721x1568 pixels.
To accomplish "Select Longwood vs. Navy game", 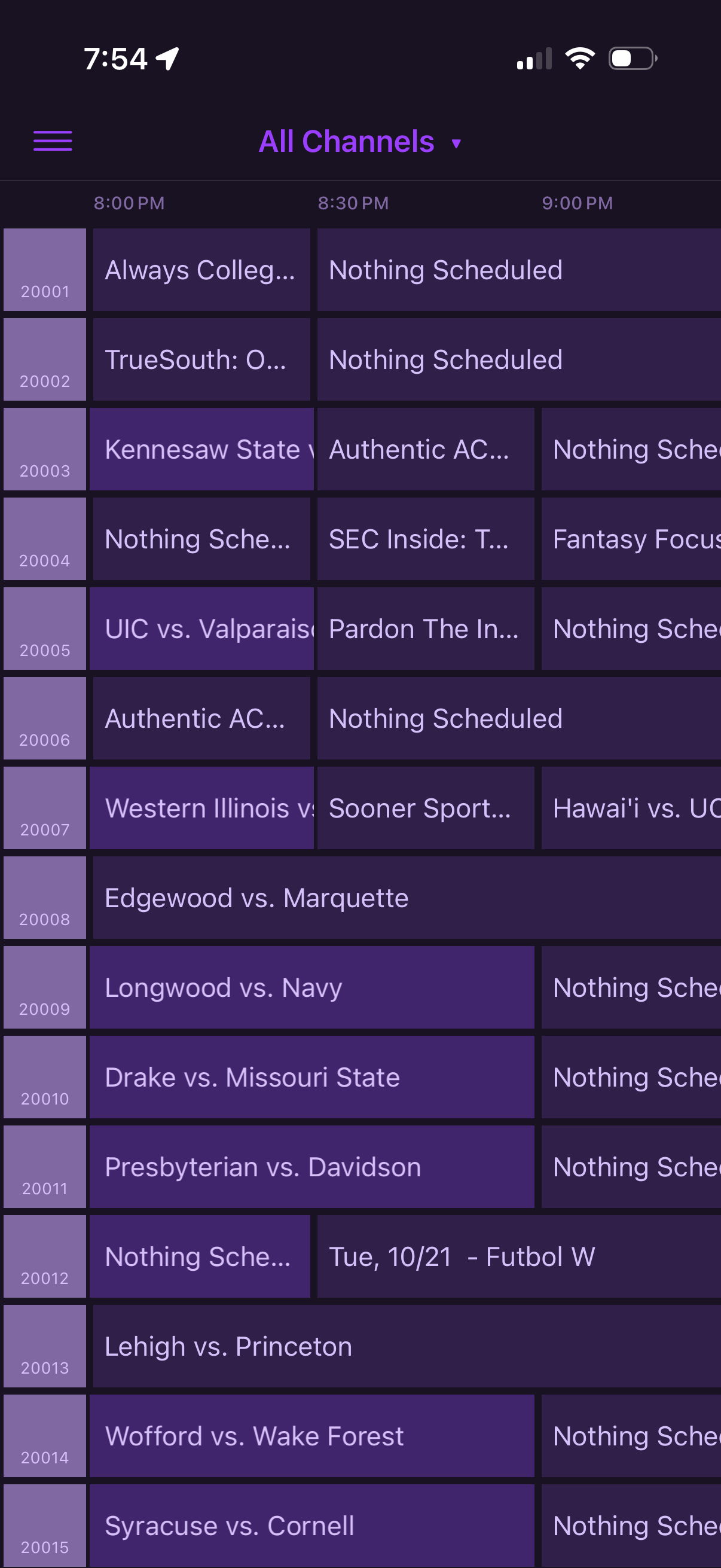I will (311, 987).
